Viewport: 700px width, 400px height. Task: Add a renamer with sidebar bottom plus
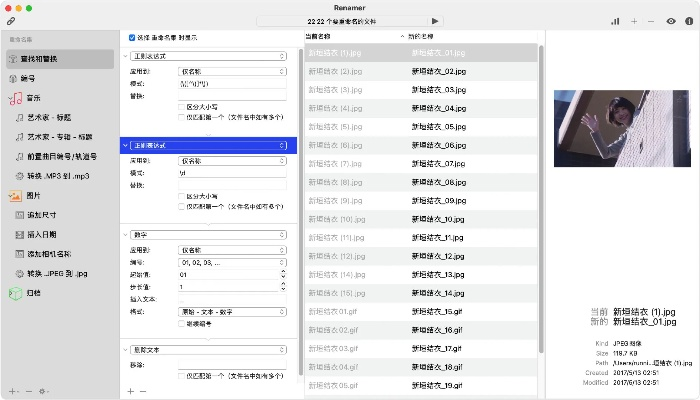pyautogui.click(x=12, y=391)
